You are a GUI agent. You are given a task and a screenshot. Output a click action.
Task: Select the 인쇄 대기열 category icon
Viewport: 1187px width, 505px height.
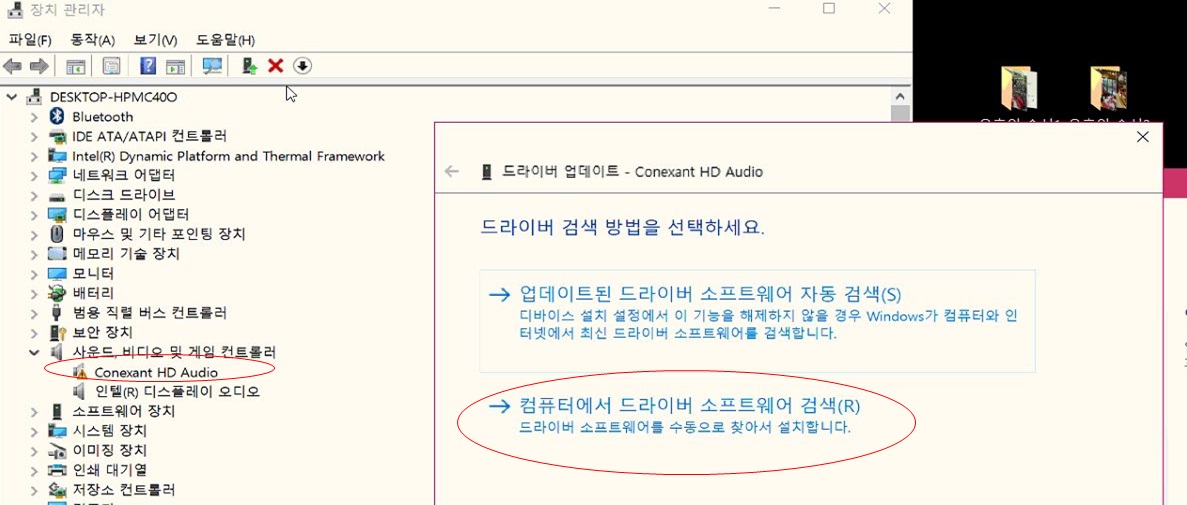tap(58, 470)
